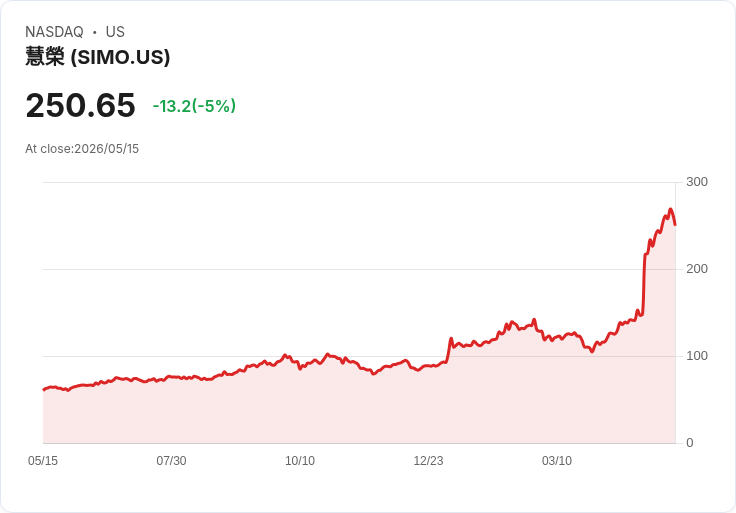Click the 12/23 x-axis date label

(x=428, y=461)
